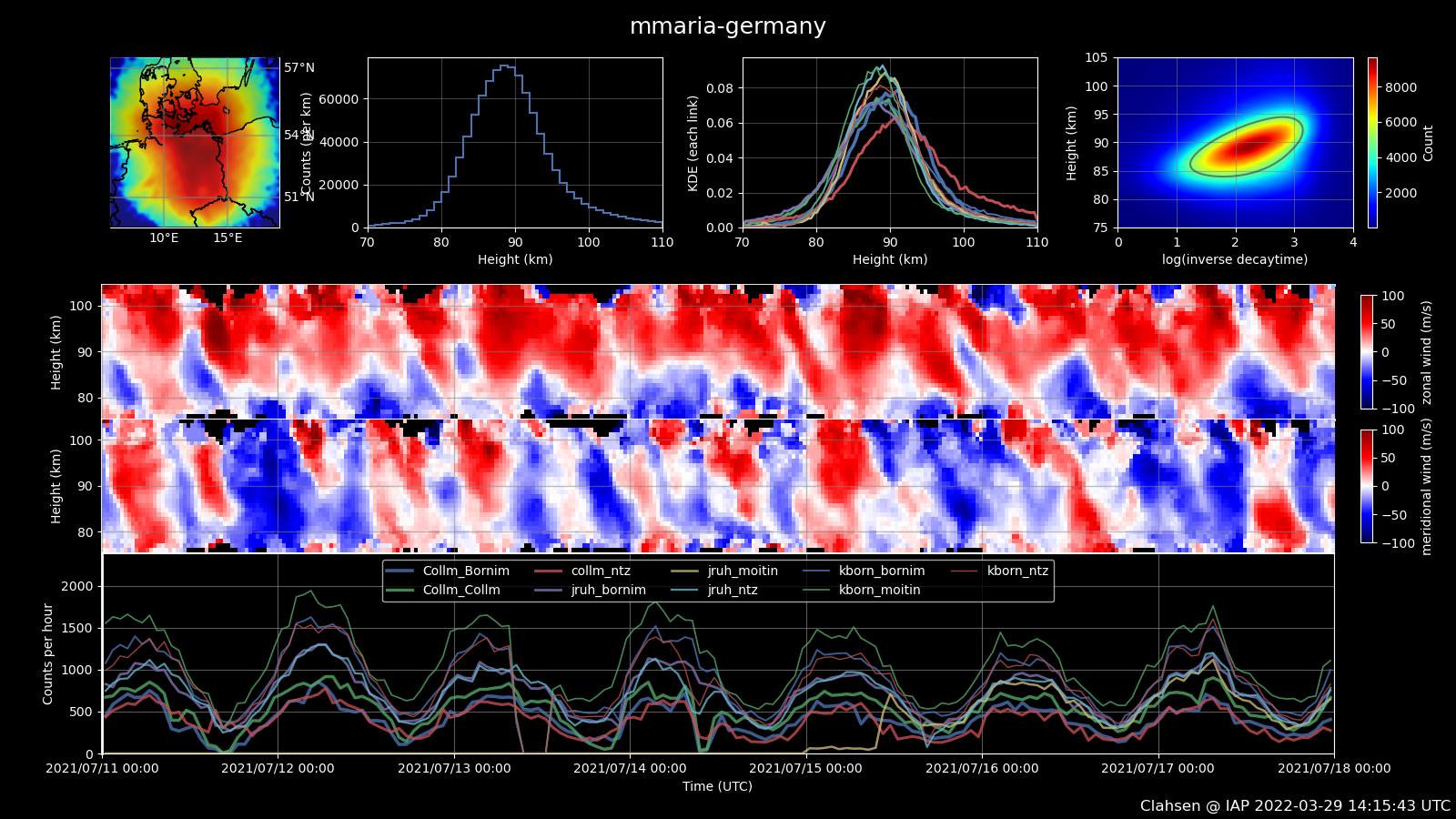
Task: Select collm_ntz legend entry
Action: 582,571
